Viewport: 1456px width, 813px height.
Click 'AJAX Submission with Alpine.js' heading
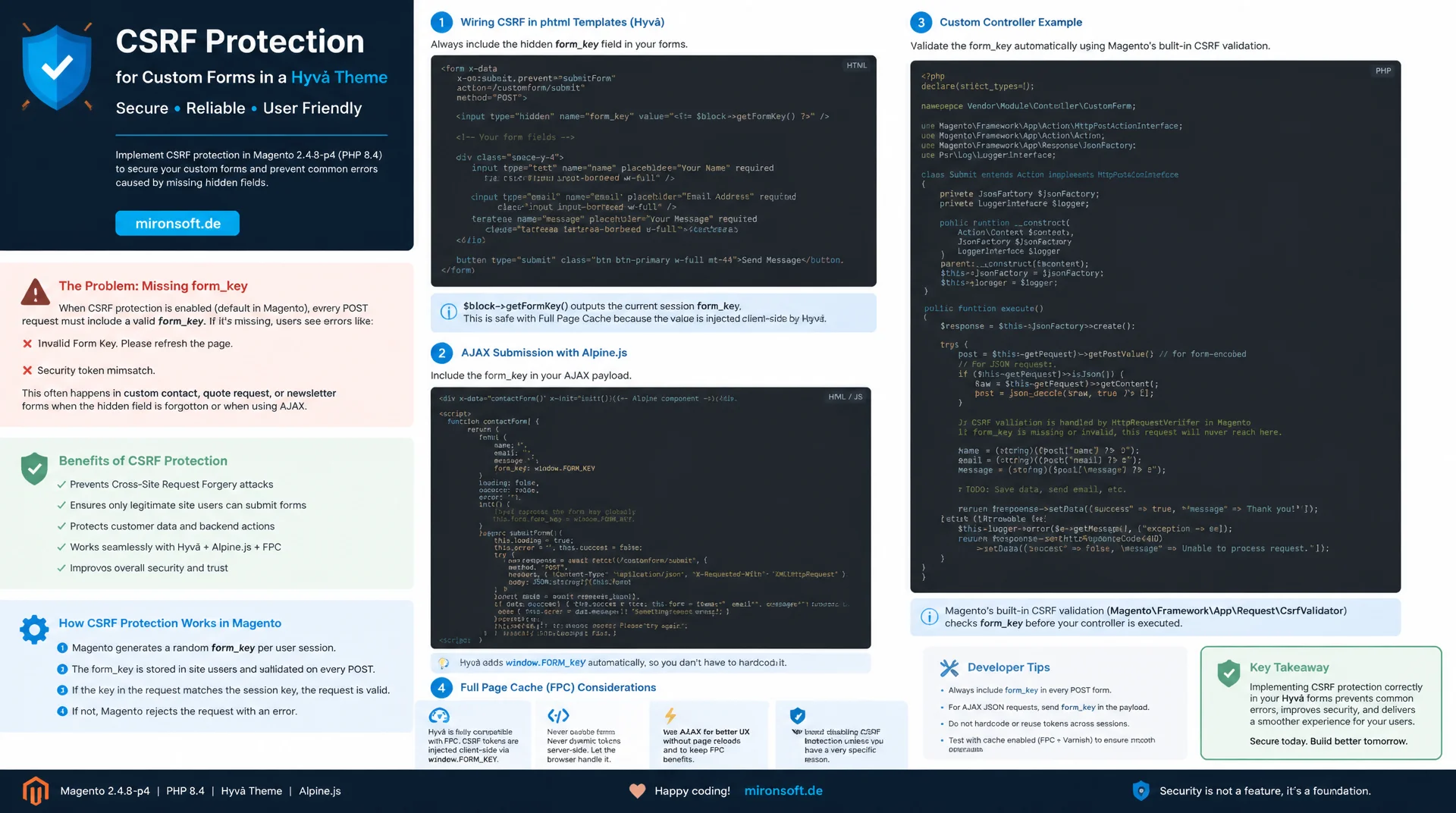(x=544, y=353)
